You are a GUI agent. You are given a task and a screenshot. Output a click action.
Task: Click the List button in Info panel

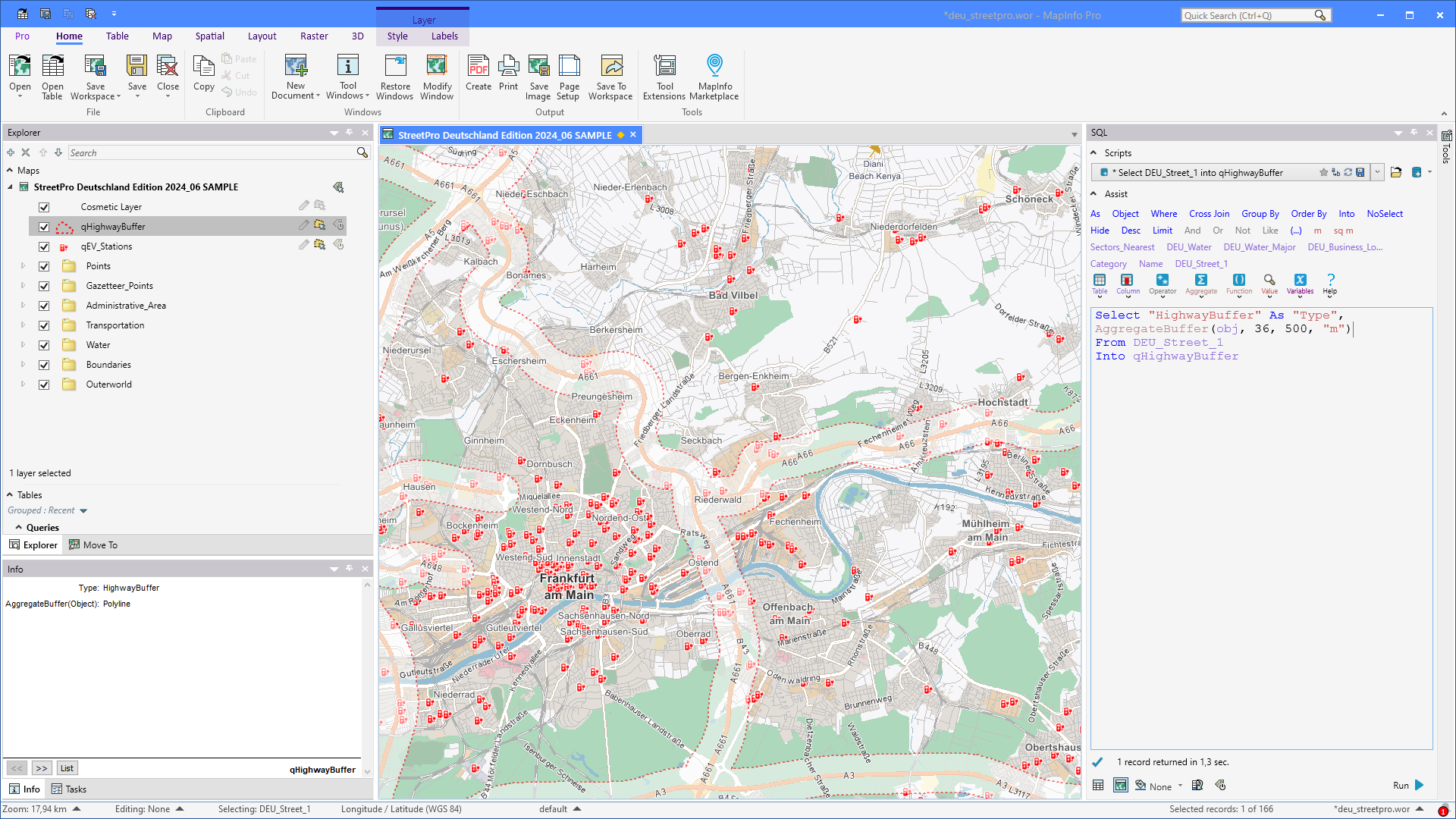(x=67, y=769)
